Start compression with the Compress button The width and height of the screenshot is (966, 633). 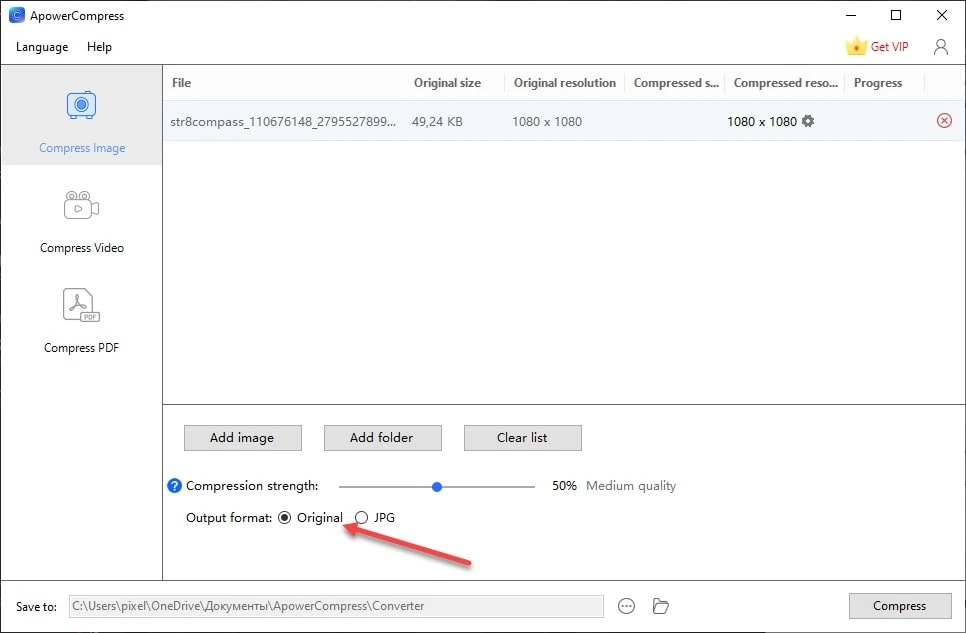pyautogui.click(x=900, y=606)
